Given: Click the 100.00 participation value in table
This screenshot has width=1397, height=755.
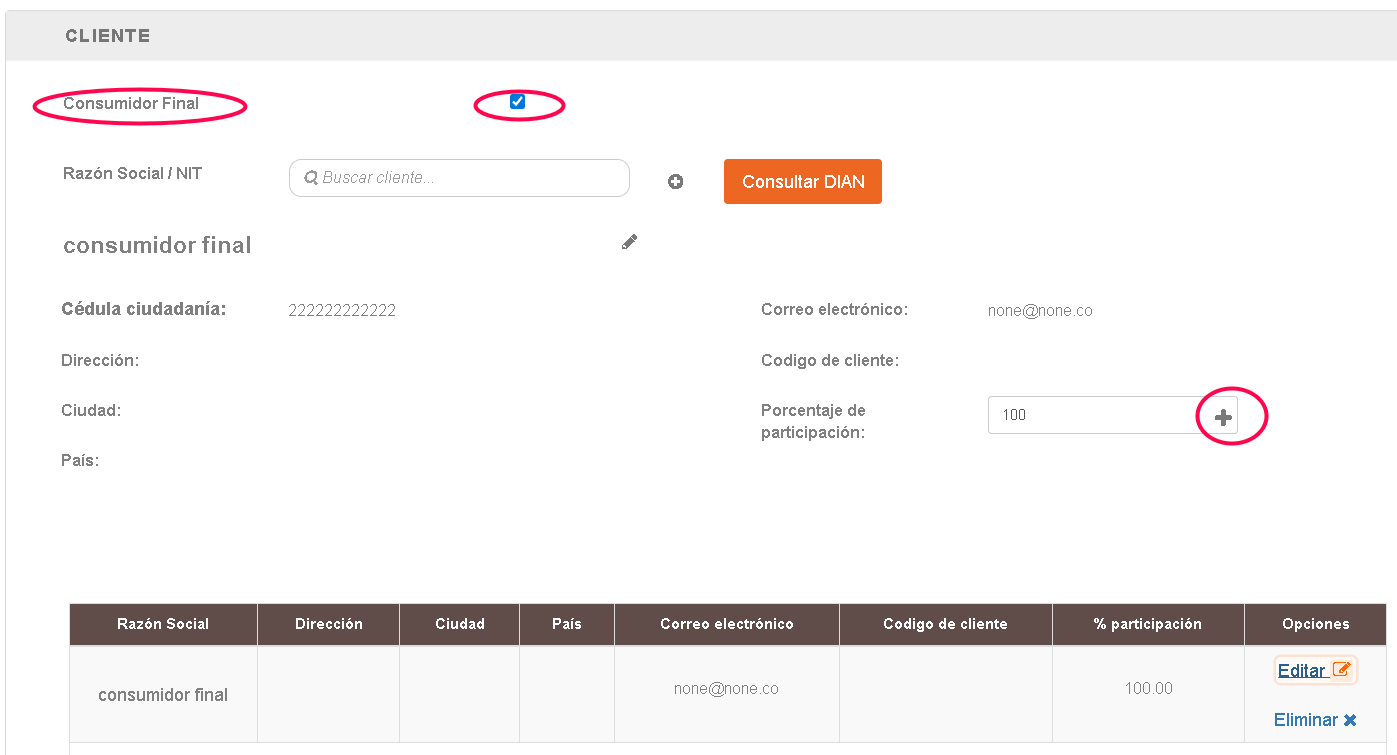Looking at the screenshot, I should click(1148, 689).
